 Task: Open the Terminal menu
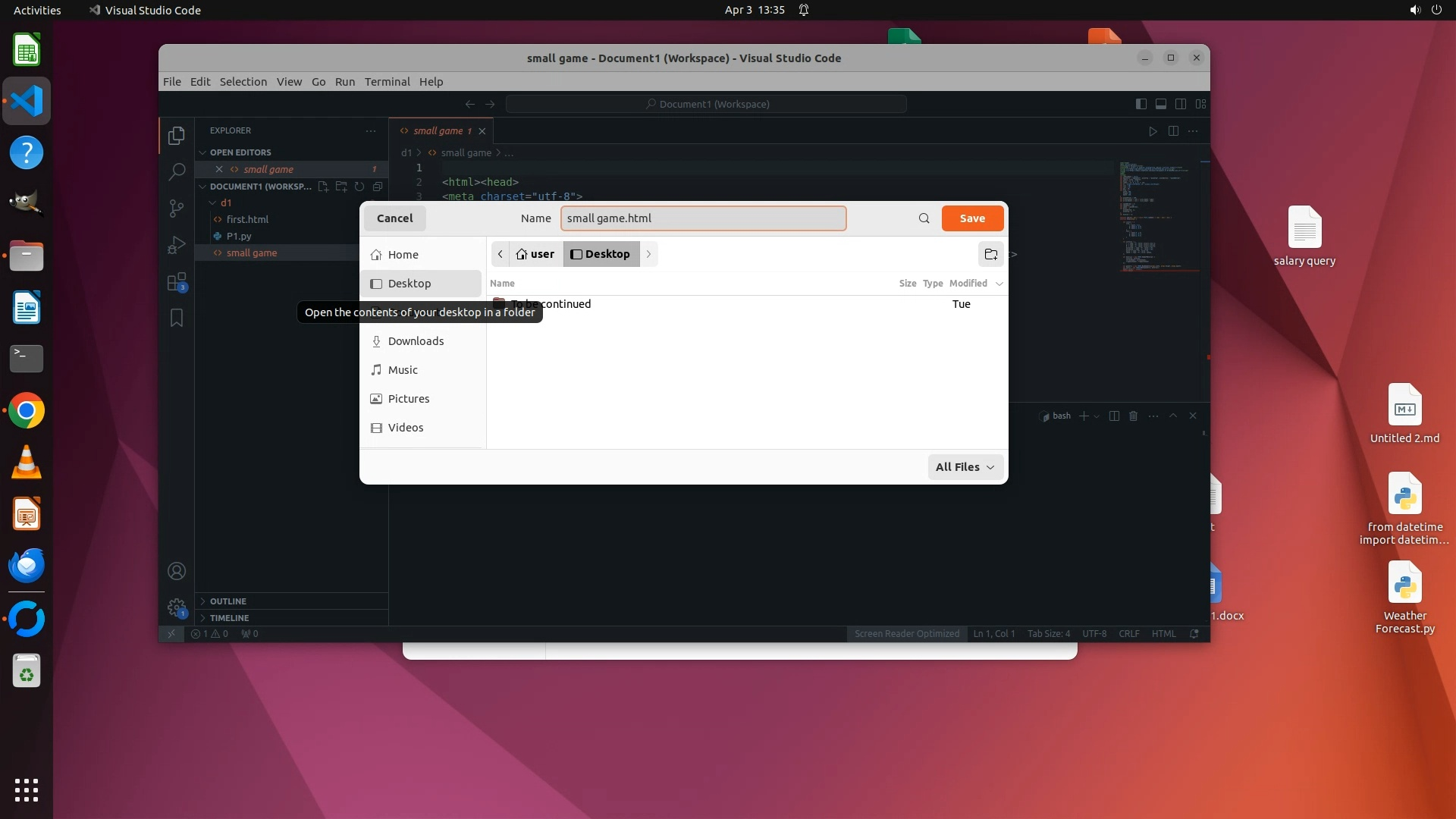(387, 82)
